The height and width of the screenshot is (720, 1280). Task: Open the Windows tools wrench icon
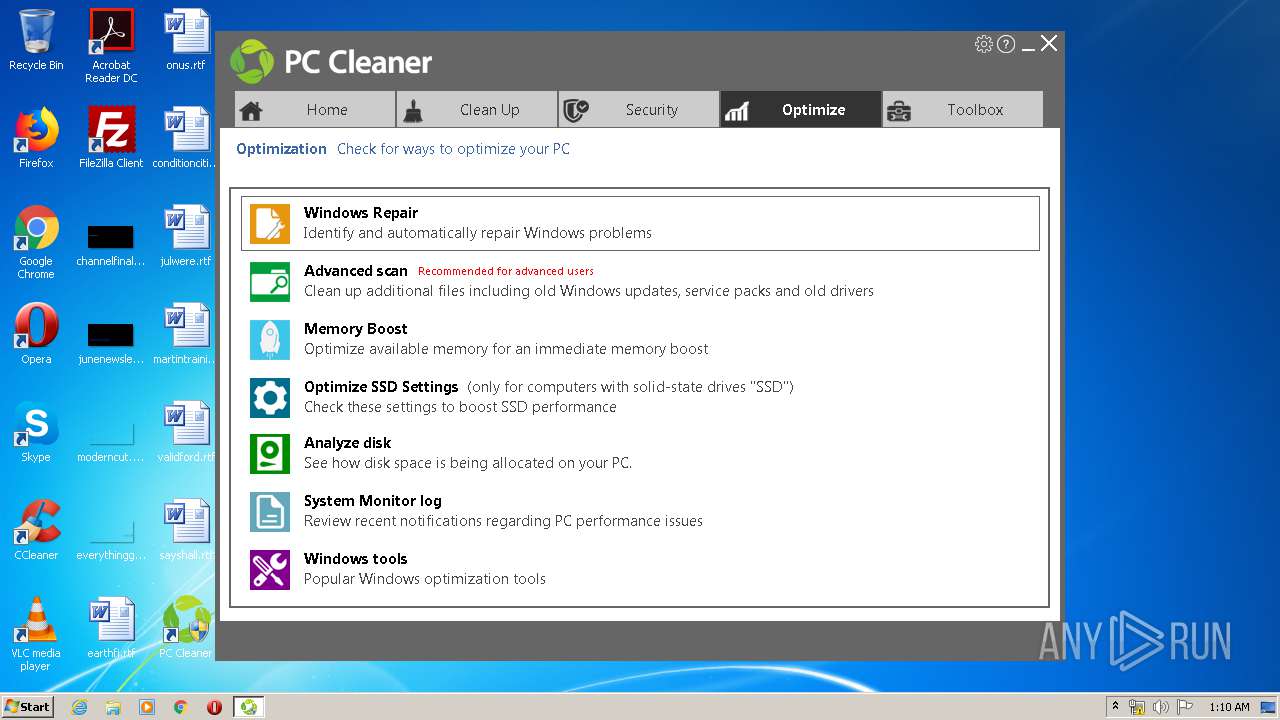pyautogui.click(x=270, y=570)
